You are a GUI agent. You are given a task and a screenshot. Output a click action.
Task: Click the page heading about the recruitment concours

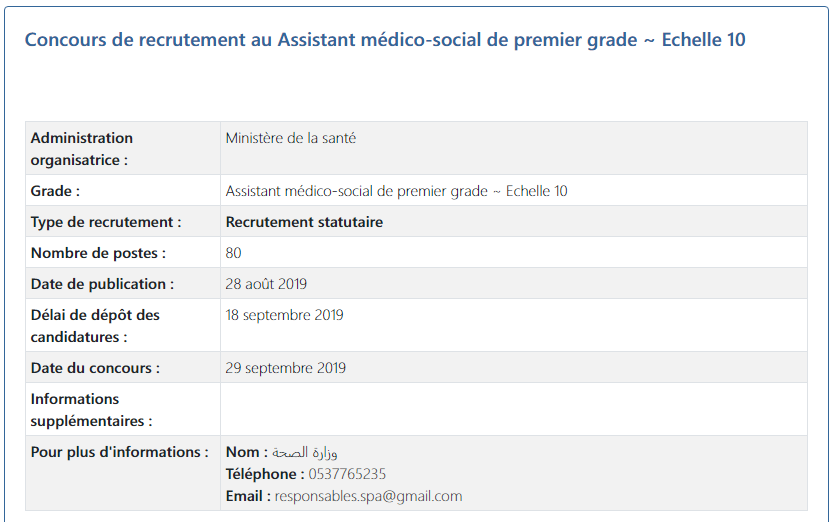coord(384,40)
